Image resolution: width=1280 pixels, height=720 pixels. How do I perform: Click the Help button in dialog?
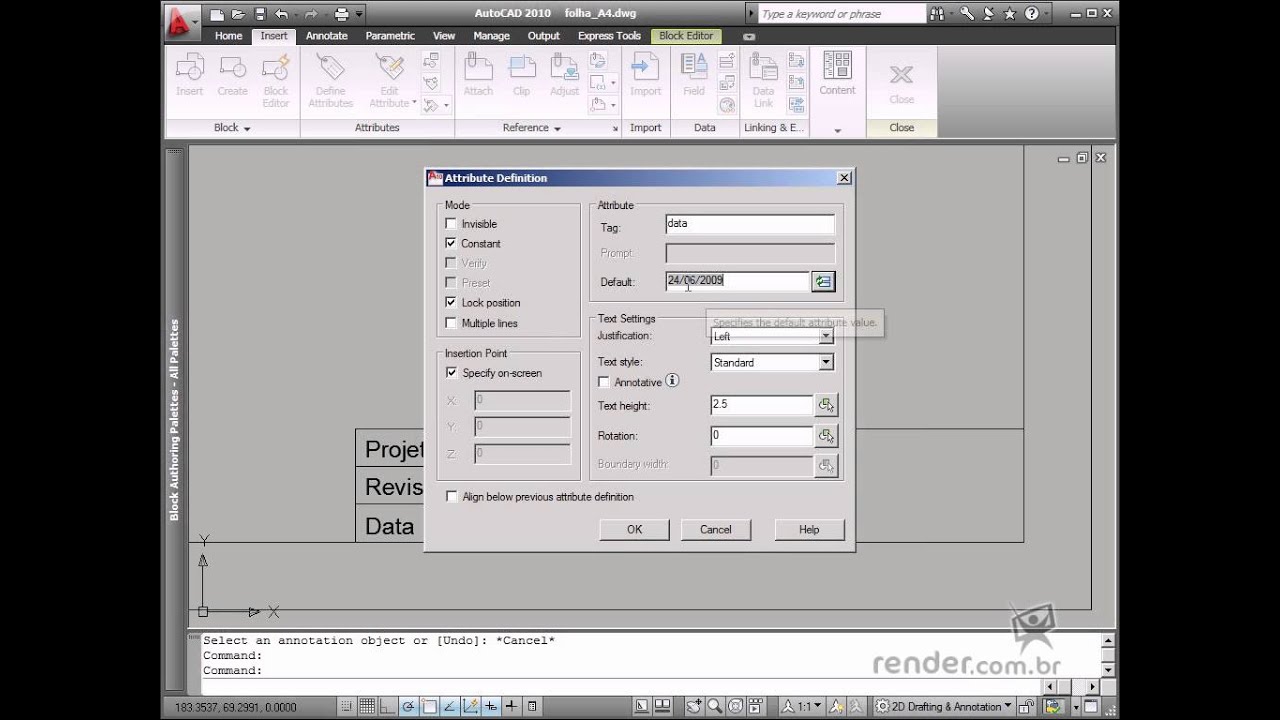[809, 529]
